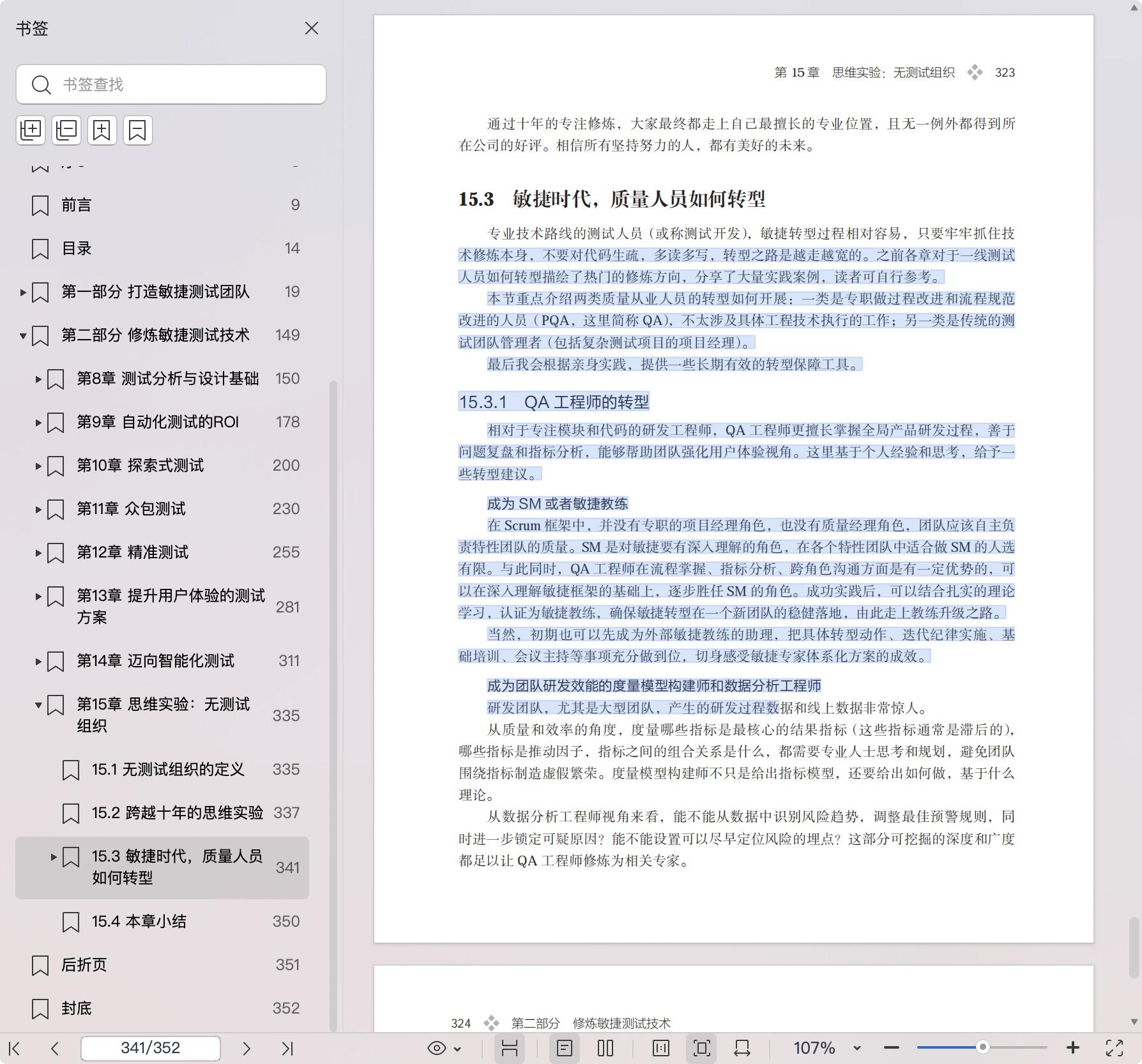Collapse 第15章 思维实验：无测试组织
1142x1064 pixels.
(38, 705)
